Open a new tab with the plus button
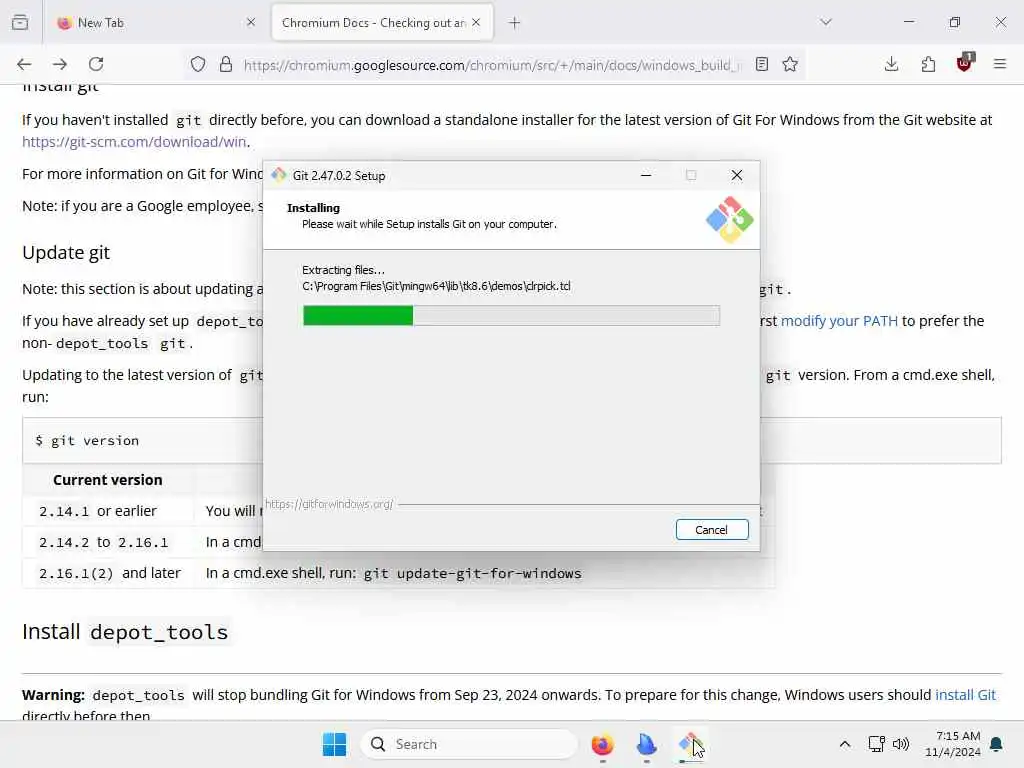The width and height of the screenshot is (1024, 768). click(515, 23)
